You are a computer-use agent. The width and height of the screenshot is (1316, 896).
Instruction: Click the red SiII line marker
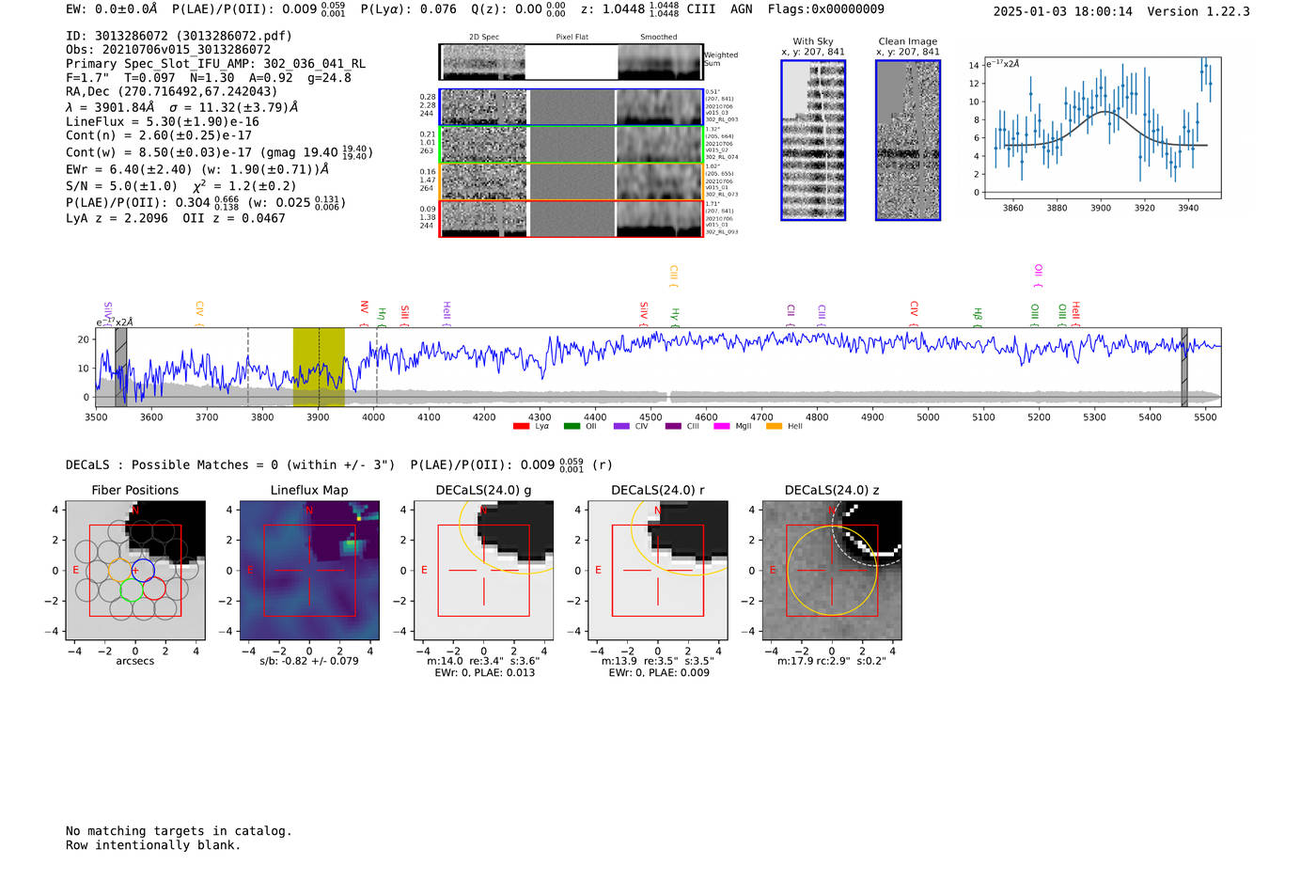(x=405, y=315)
